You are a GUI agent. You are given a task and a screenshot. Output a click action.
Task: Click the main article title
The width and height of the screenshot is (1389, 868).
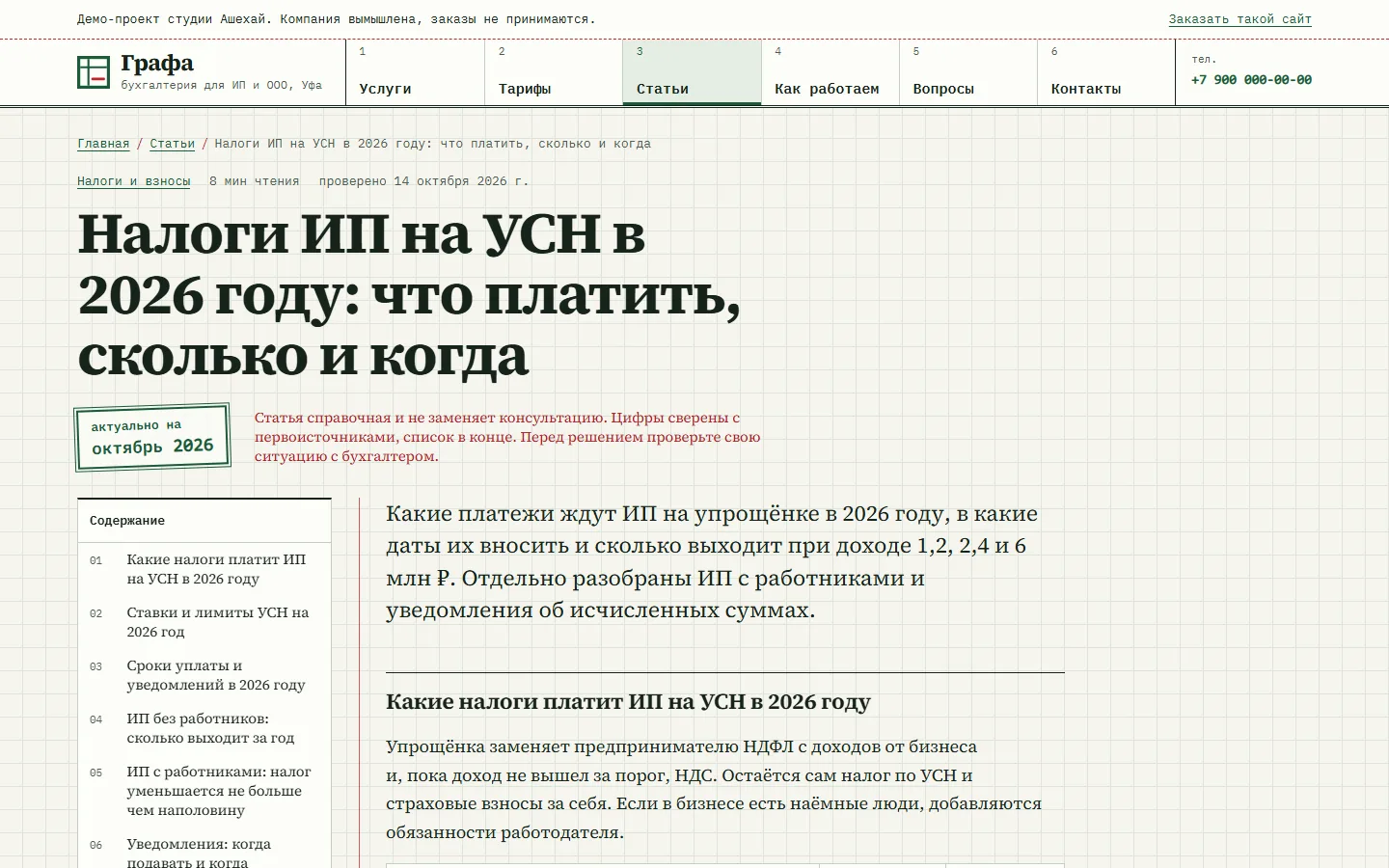pos(409,295)
